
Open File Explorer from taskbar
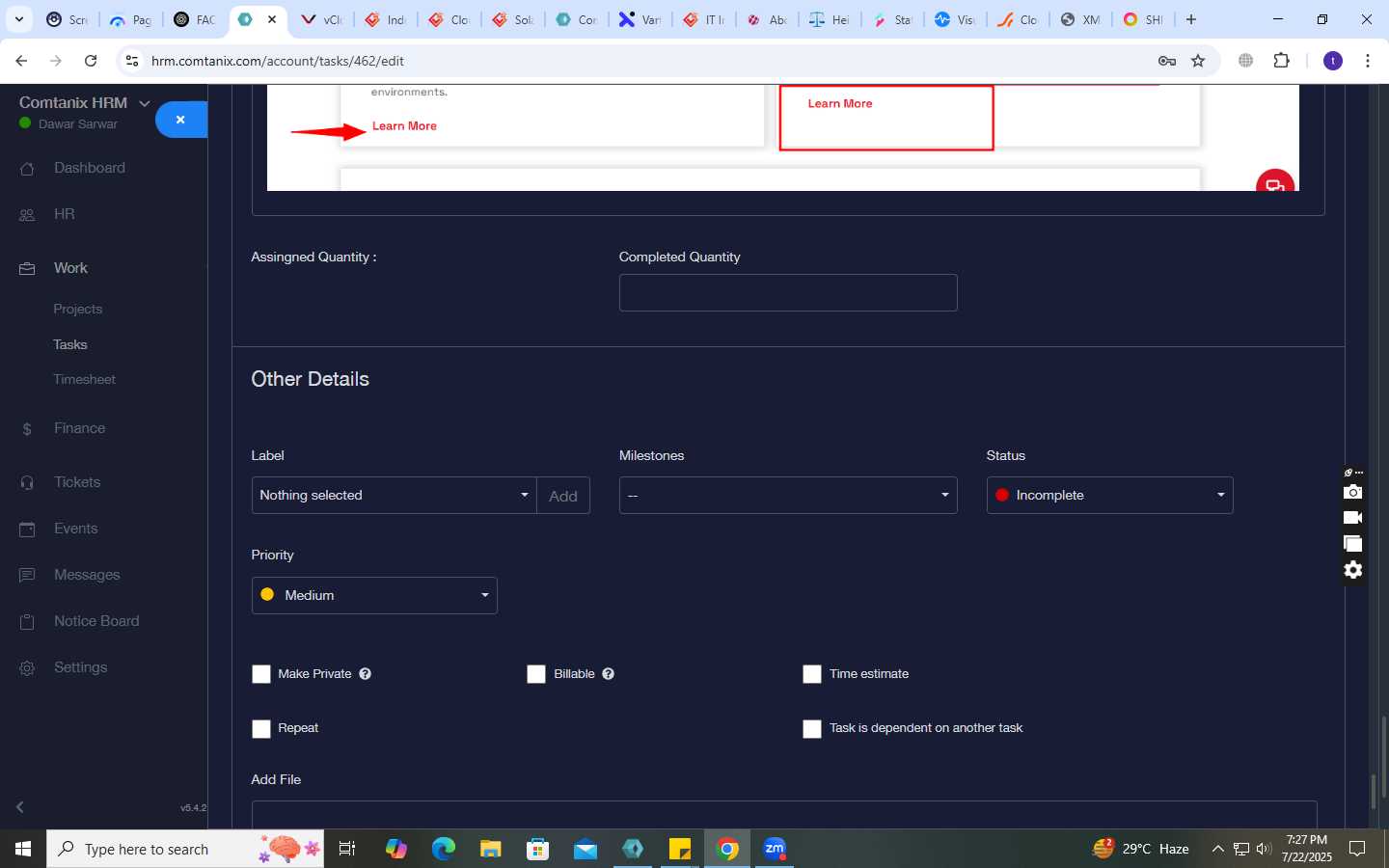[491, 849]
